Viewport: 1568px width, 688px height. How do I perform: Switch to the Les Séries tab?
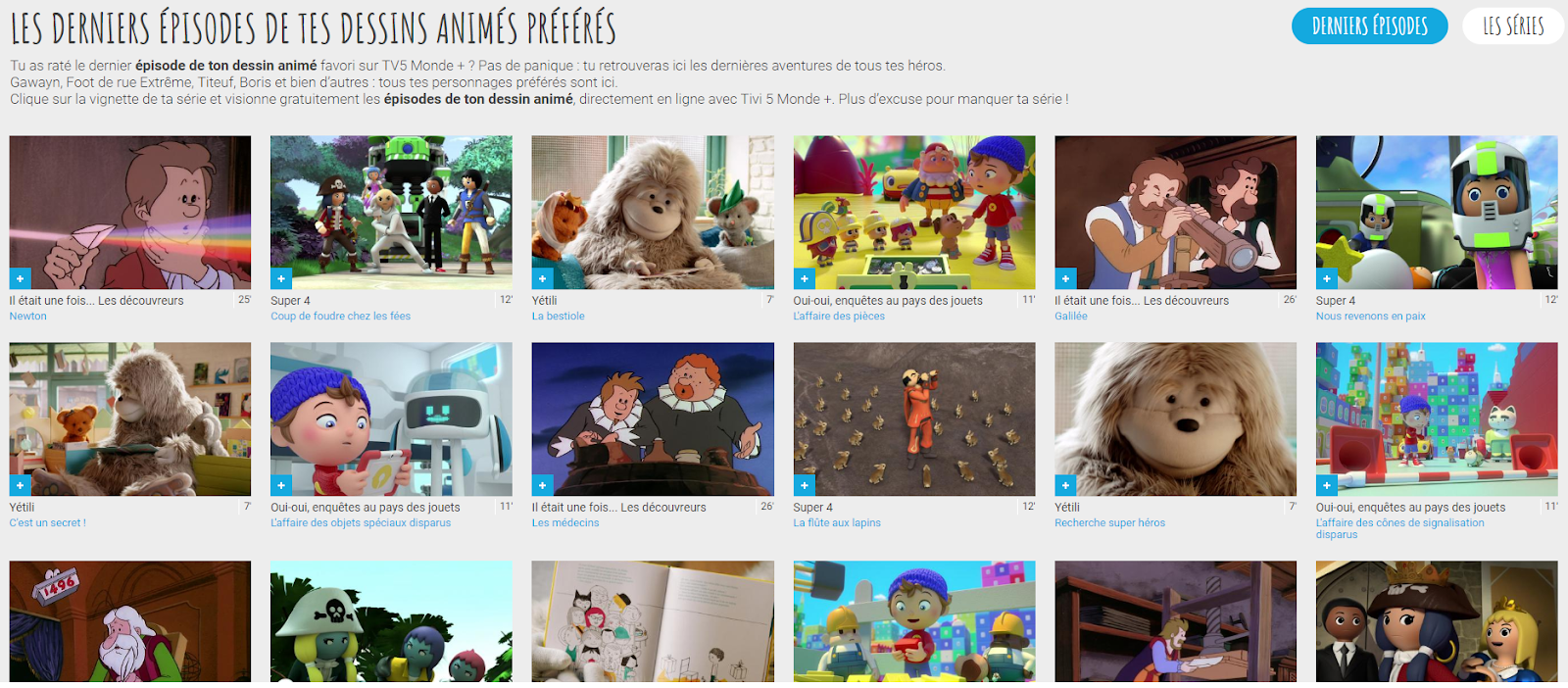pos(1513,25)
